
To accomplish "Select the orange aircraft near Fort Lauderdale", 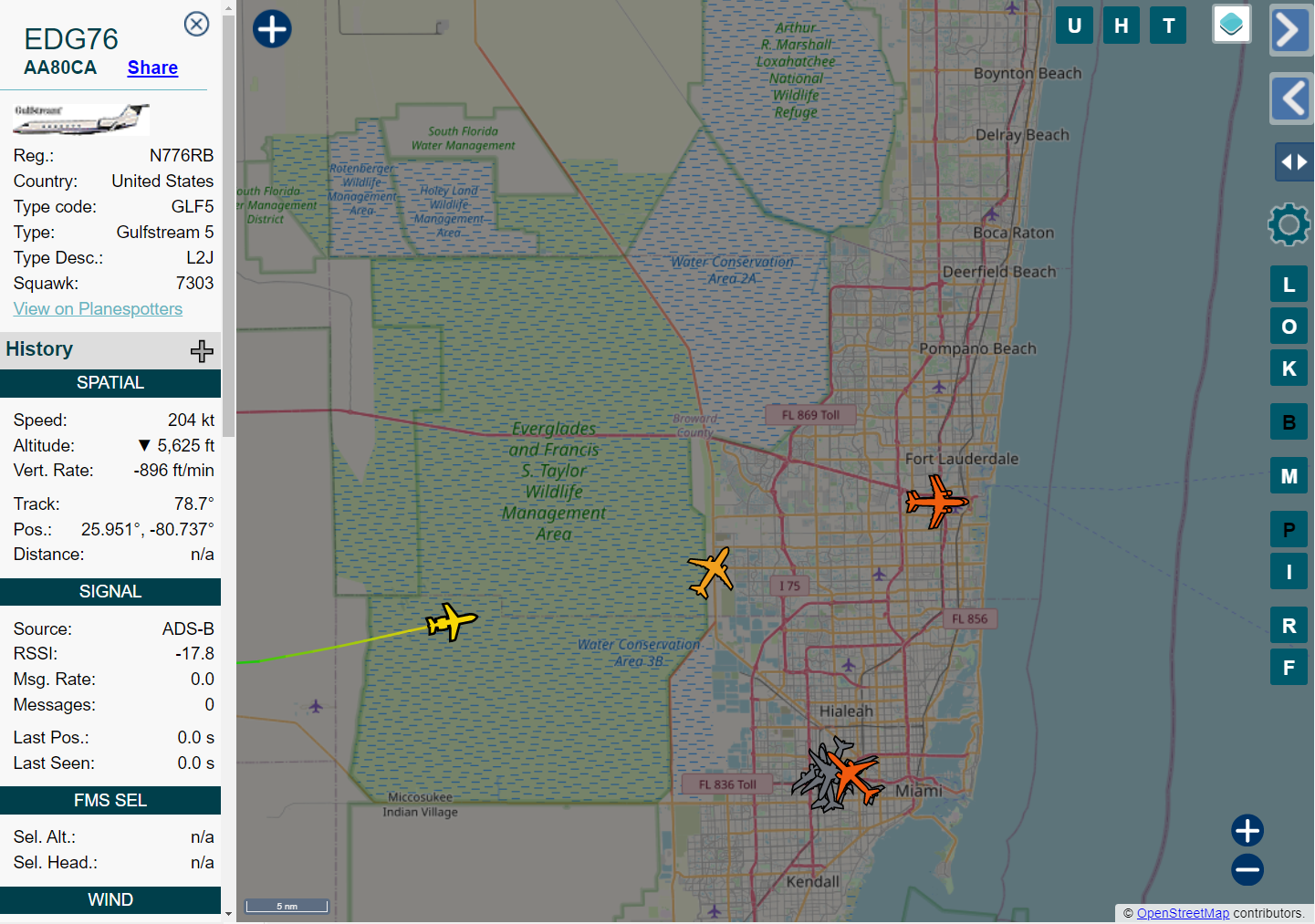I will [936, 501].
